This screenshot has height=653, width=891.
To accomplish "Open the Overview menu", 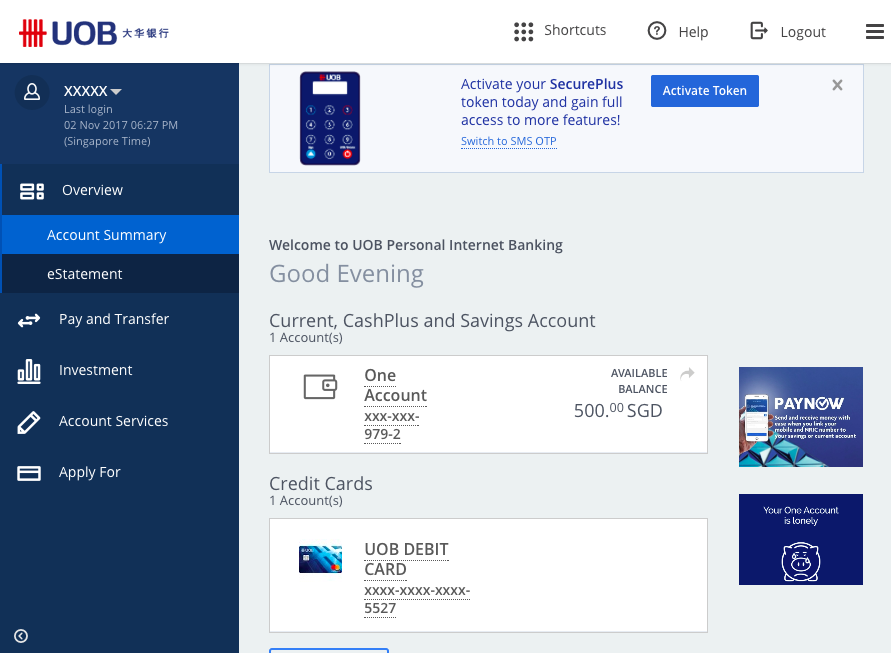I will (120, 190).
